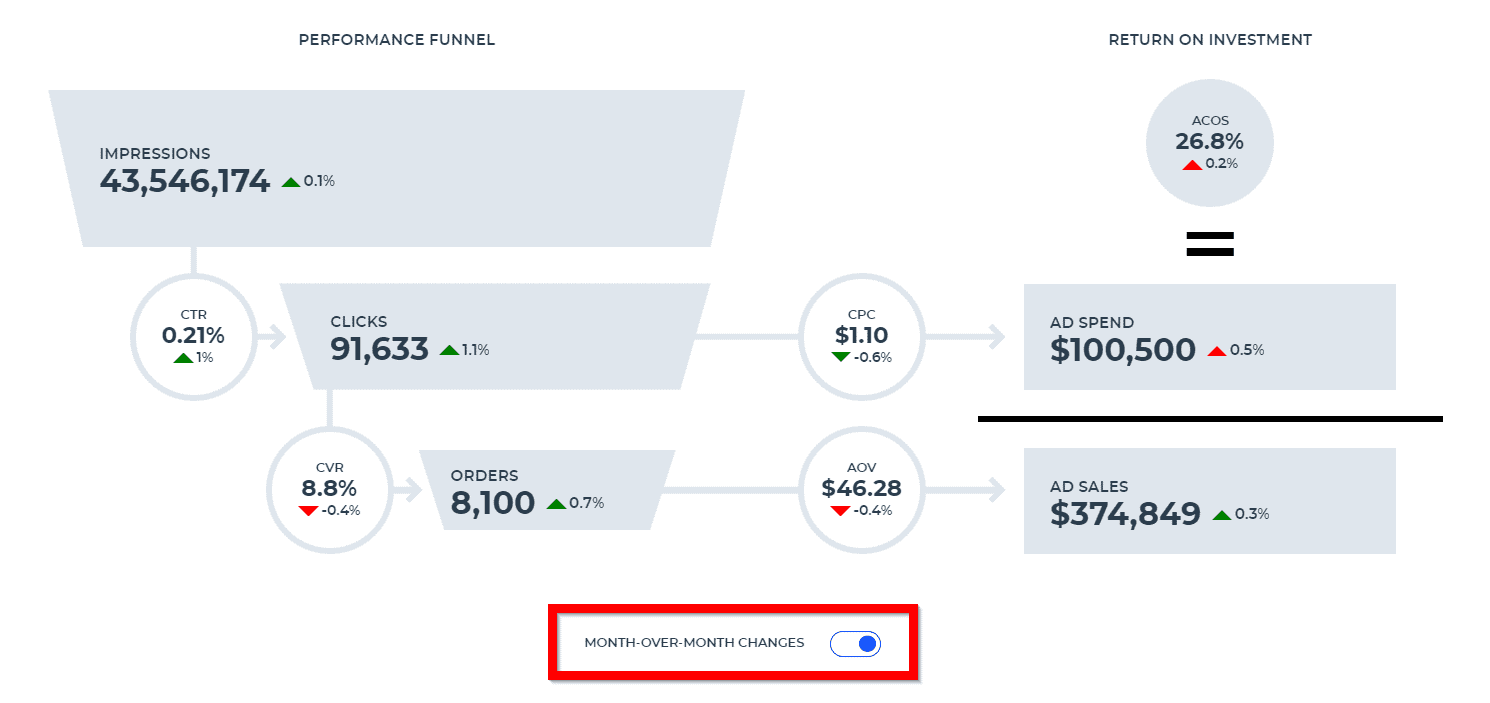This screenshot has width=1490, height=703.
Task: Click the green up arrow beside Ad Sales
Action: (1221, 515)
